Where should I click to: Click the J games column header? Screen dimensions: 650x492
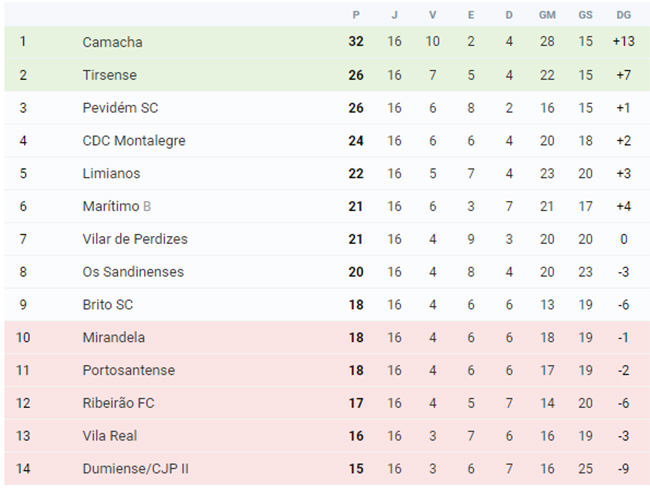pyautogui.click(x=394, y=15)
